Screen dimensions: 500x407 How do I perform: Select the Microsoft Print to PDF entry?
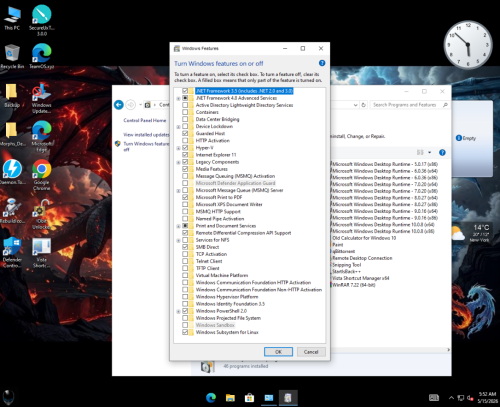coord(219,197)
